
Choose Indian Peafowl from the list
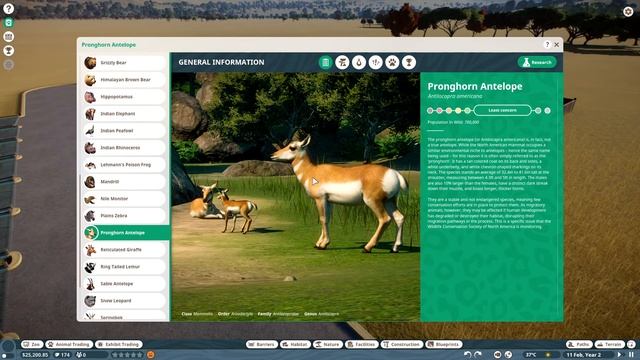click(124, 131)
